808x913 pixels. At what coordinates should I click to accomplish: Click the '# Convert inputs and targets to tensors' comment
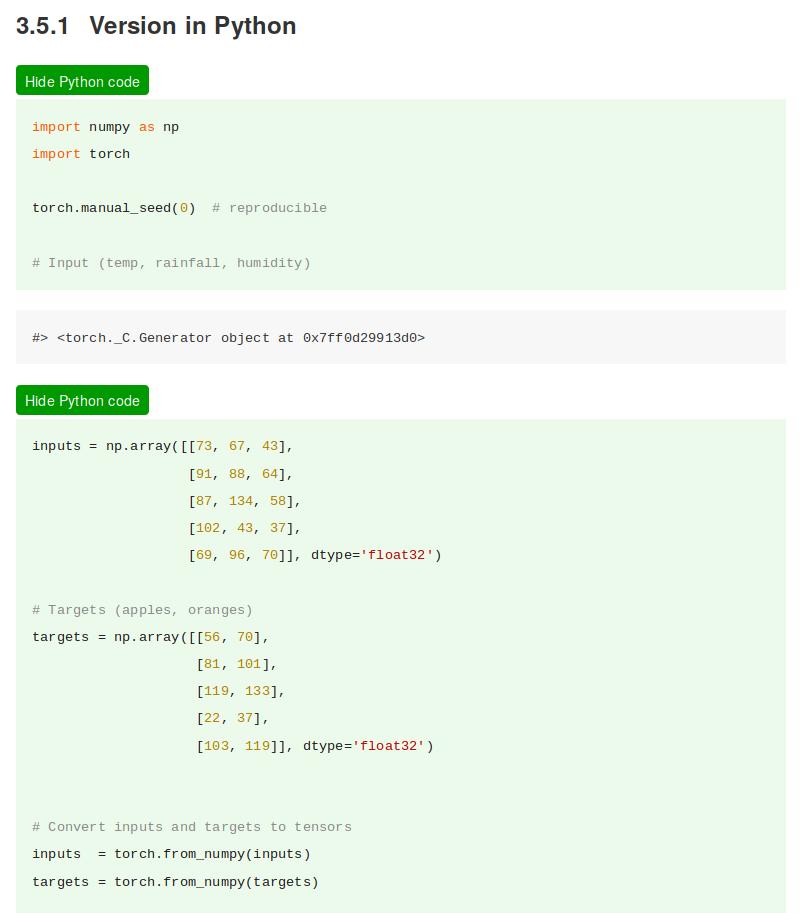(x=192, y=827)
